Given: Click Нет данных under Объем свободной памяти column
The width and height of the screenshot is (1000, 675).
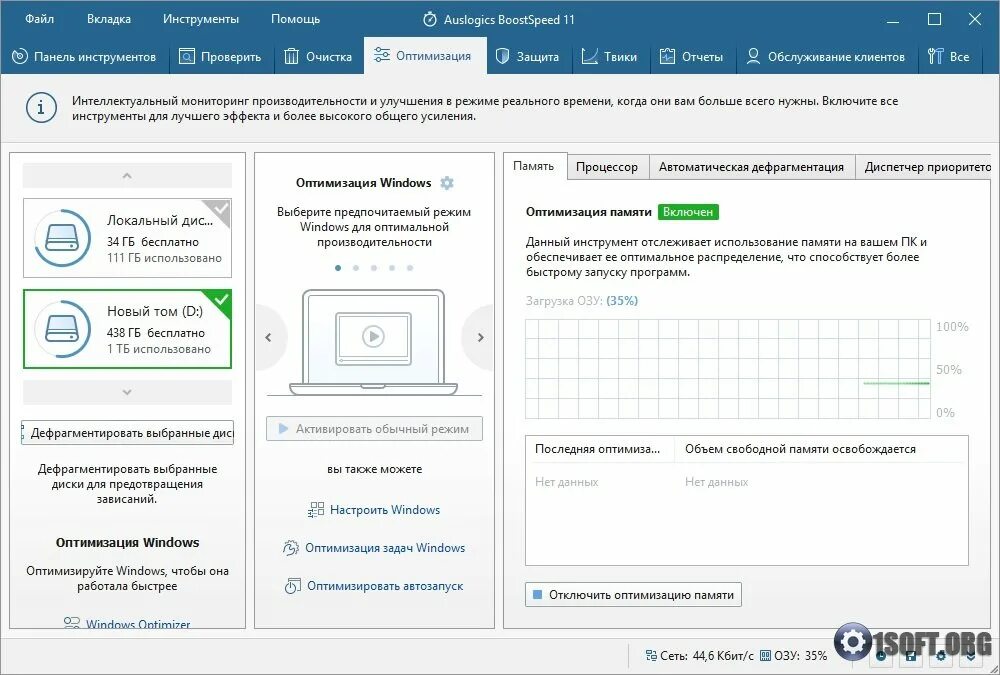Looking at the screenshot, I should (x=716, y=482).
